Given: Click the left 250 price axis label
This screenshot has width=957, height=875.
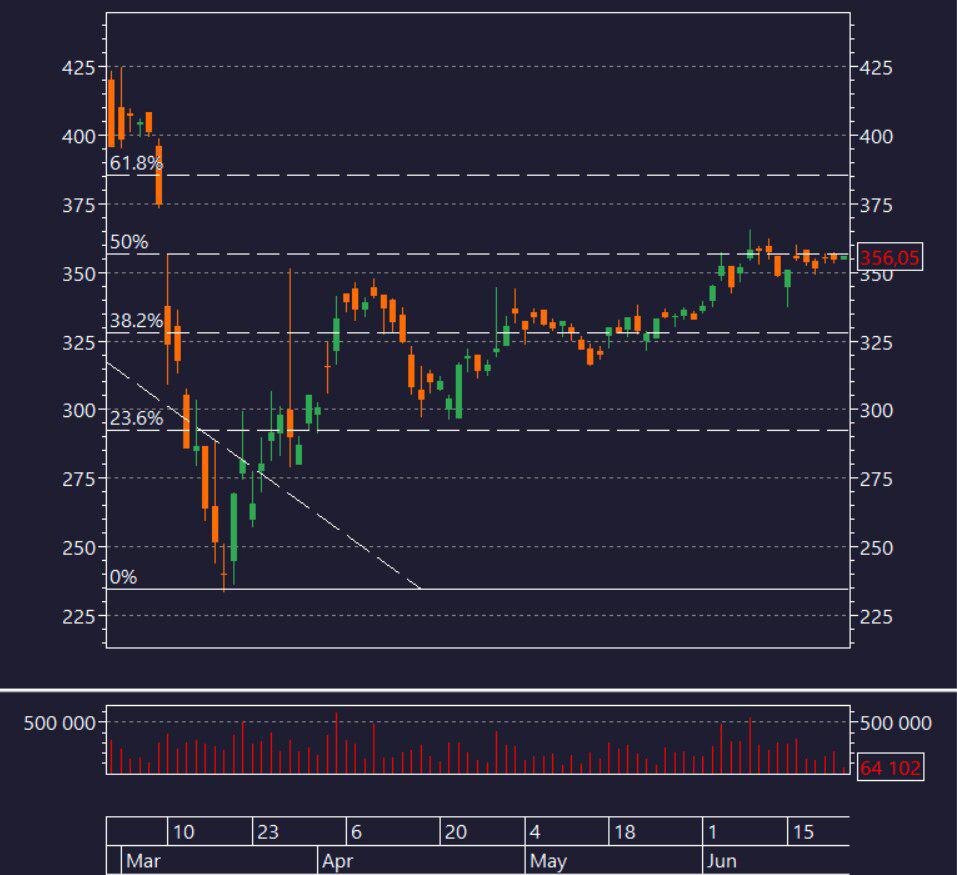Looking at the screenshot, I should click(x=79, y=548).
